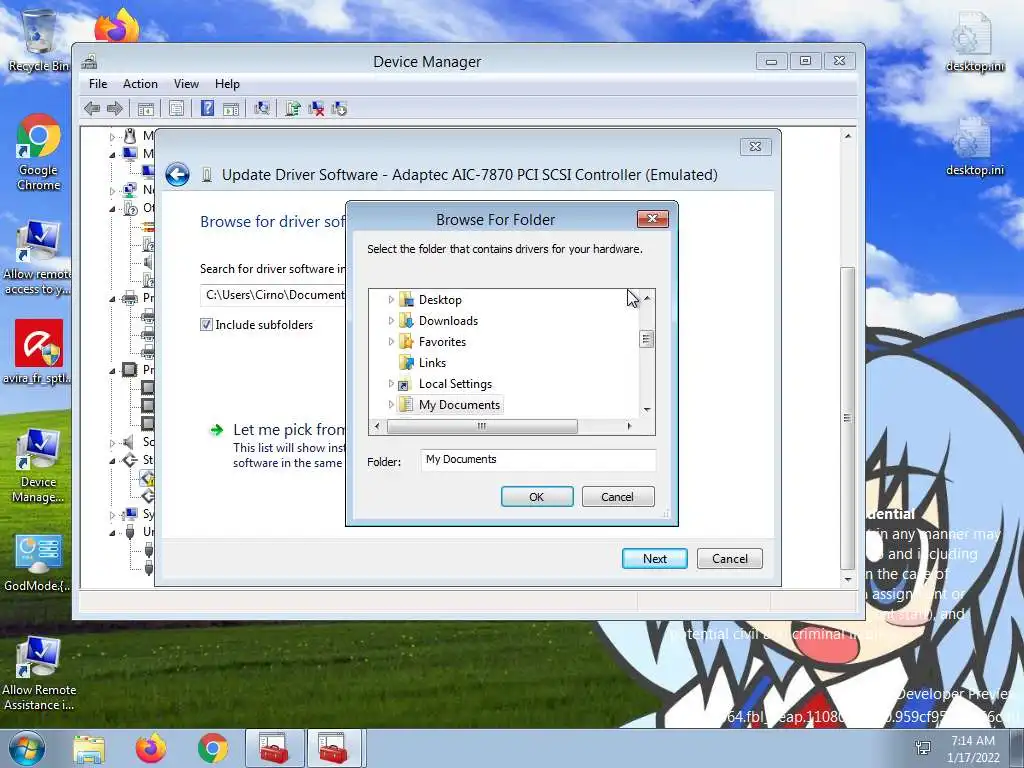Open Allow remote access desktop shortcut
Image resolution: width=1024 pixels, height=768 pixels.
(x=39, y=257)
